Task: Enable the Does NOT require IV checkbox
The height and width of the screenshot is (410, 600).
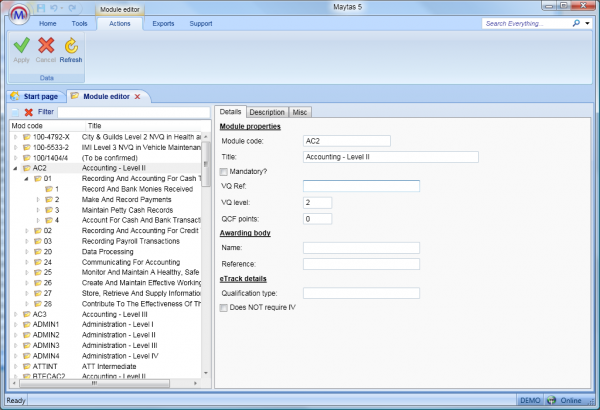Action: click(x=223, y=308)
